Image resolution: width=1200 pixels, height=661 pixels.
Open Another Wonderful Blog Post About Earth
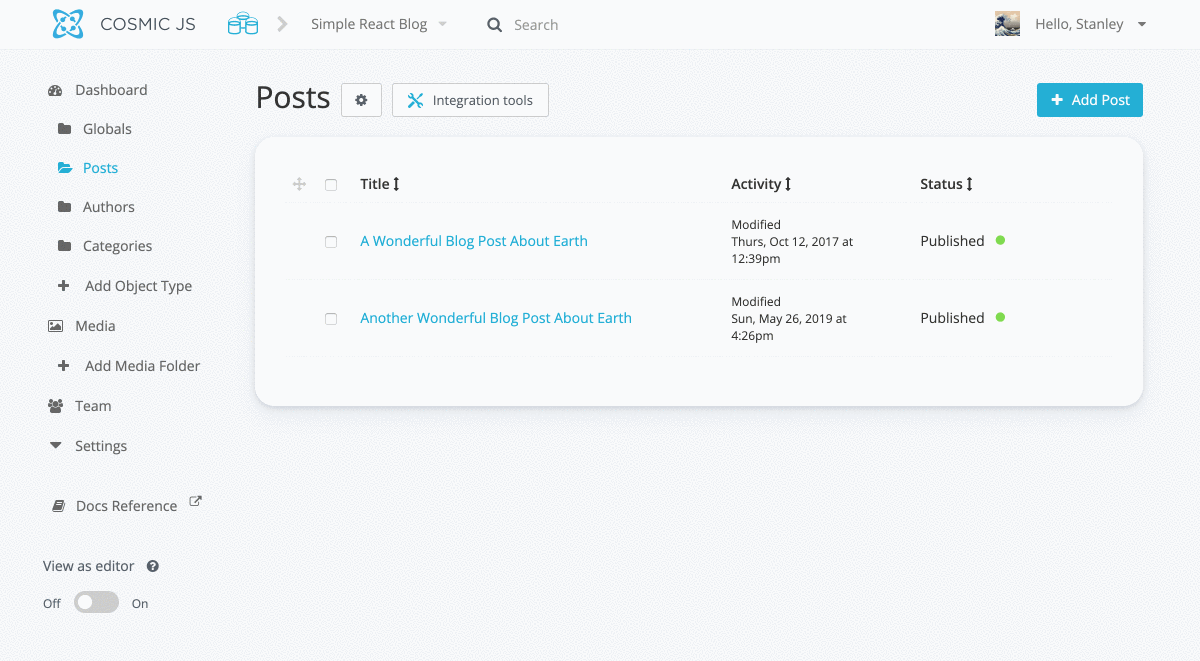click(x=496, y=318)
